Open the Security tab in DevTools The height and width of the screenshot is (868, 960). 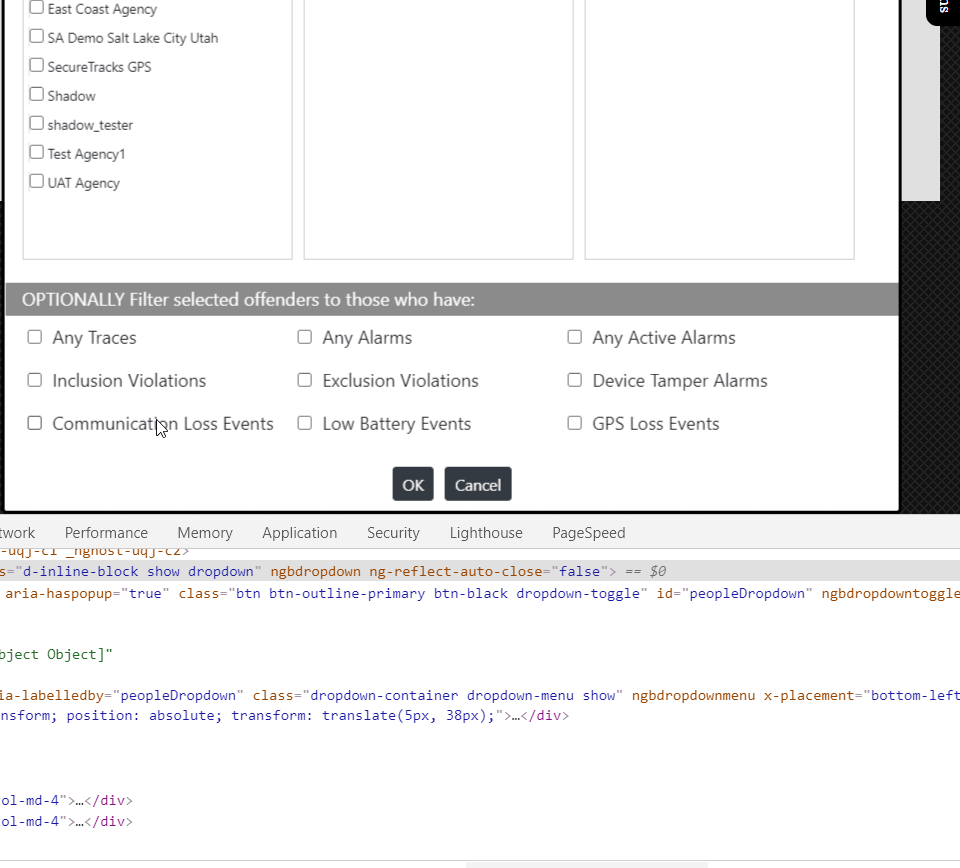[x=393, y=532]
